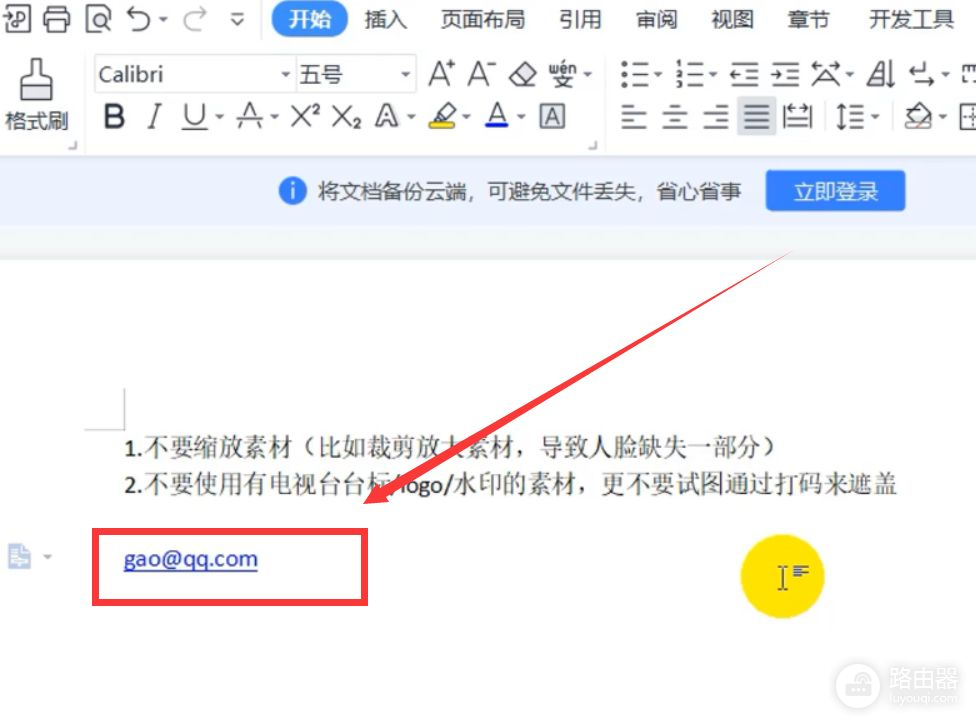
Task: Click Distributed alignment icon
Action: pyautogui.click(x=797, y=116)
